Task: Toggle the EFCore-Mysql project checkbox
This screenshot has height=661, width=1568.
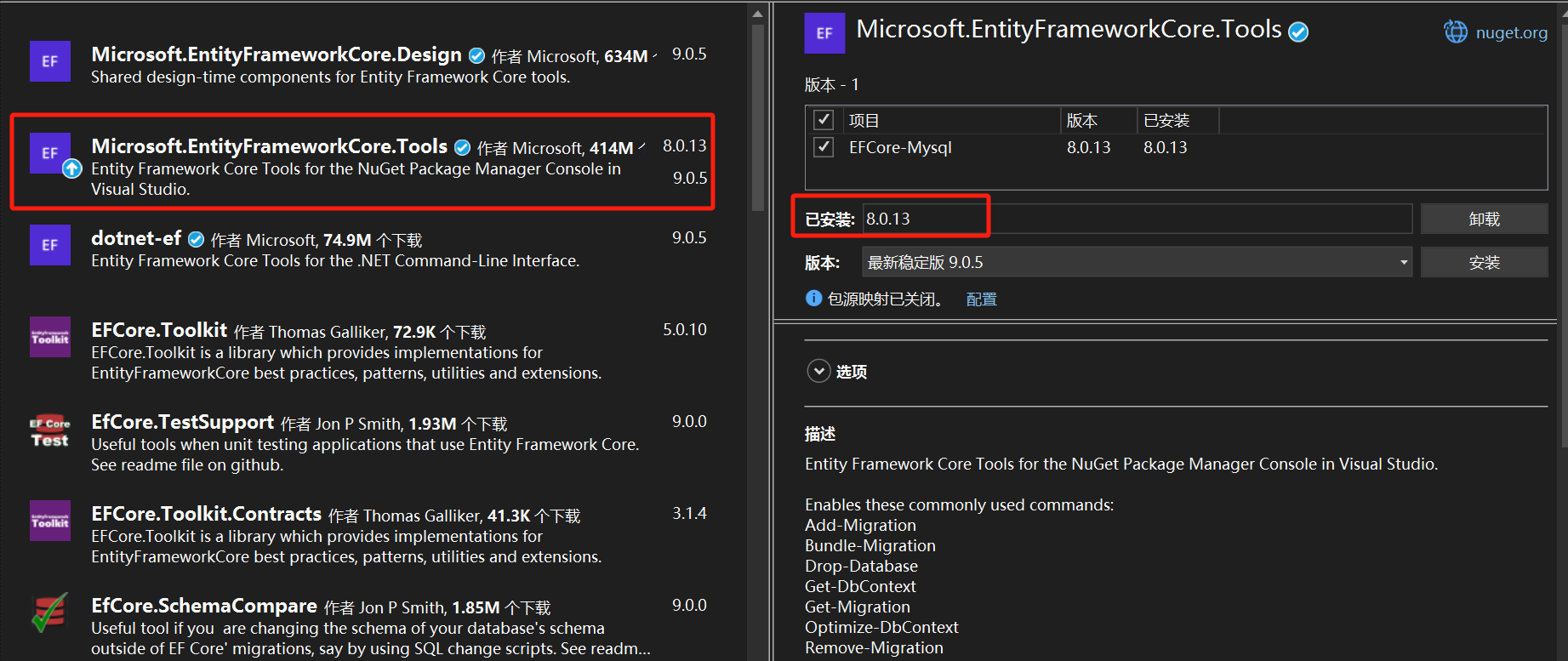Action: tap(824, 147)
